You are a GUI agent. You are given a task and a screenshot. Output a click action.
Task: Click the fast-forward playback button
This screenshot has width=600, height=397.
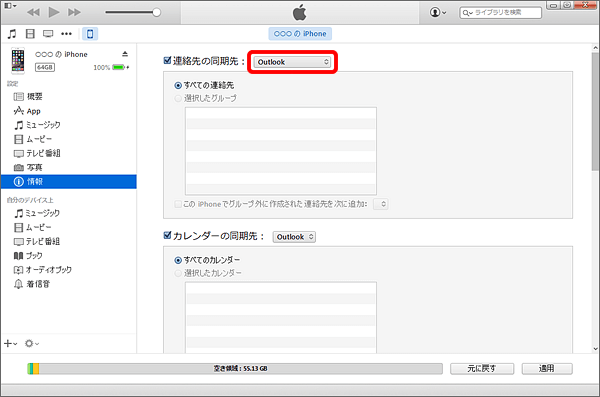click(x=74, y=12)
